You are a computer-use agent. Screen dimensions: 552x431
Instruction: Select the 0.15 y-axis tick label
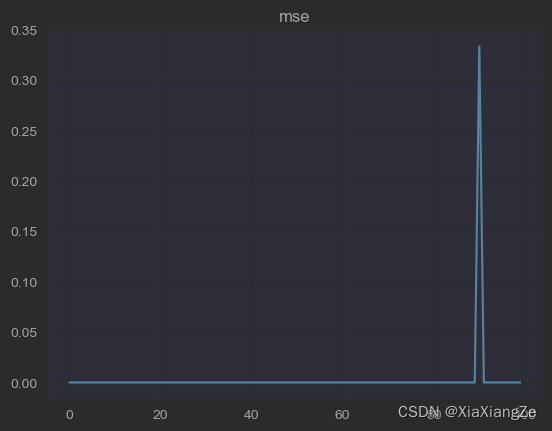pyautogui.click(x=24, y=232)
